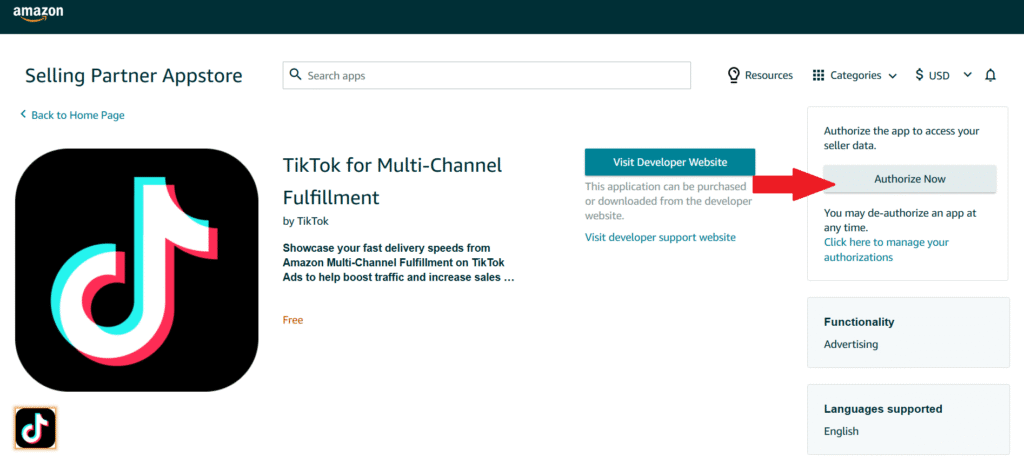Go Back to Home Page
1024x470 pixels.
tap(77, 115)
